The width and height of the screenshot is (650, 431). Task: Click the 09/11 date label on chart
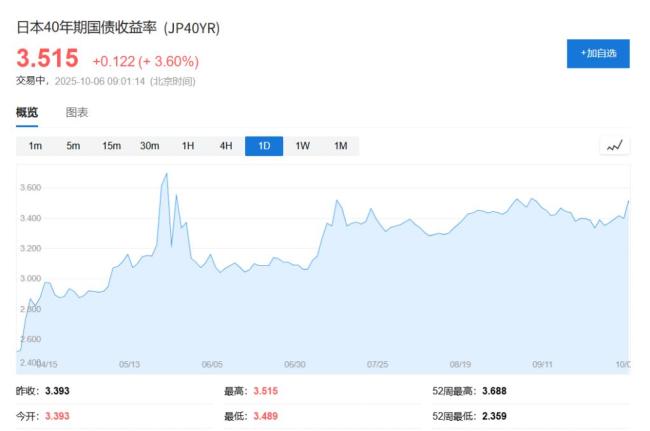coord(542,364)
